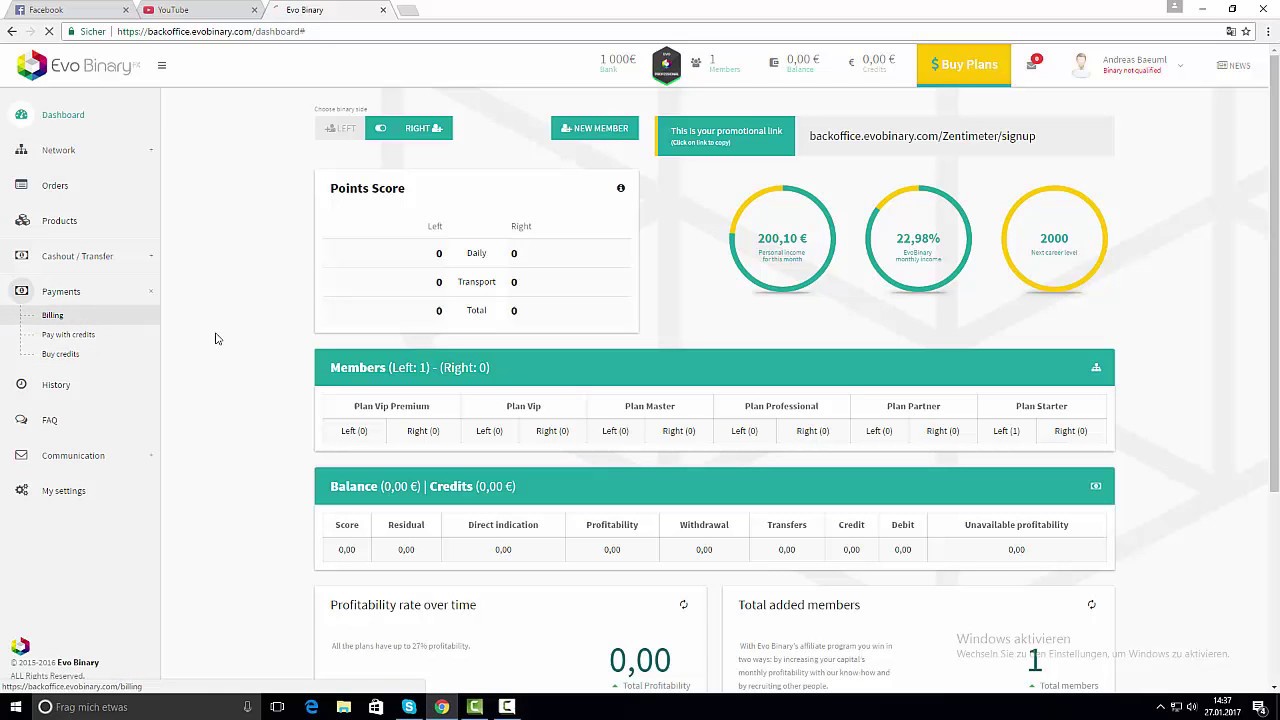The image size is (1280, 720).
Task: Show hidden system tray icons
Action: click(1160, 707)
